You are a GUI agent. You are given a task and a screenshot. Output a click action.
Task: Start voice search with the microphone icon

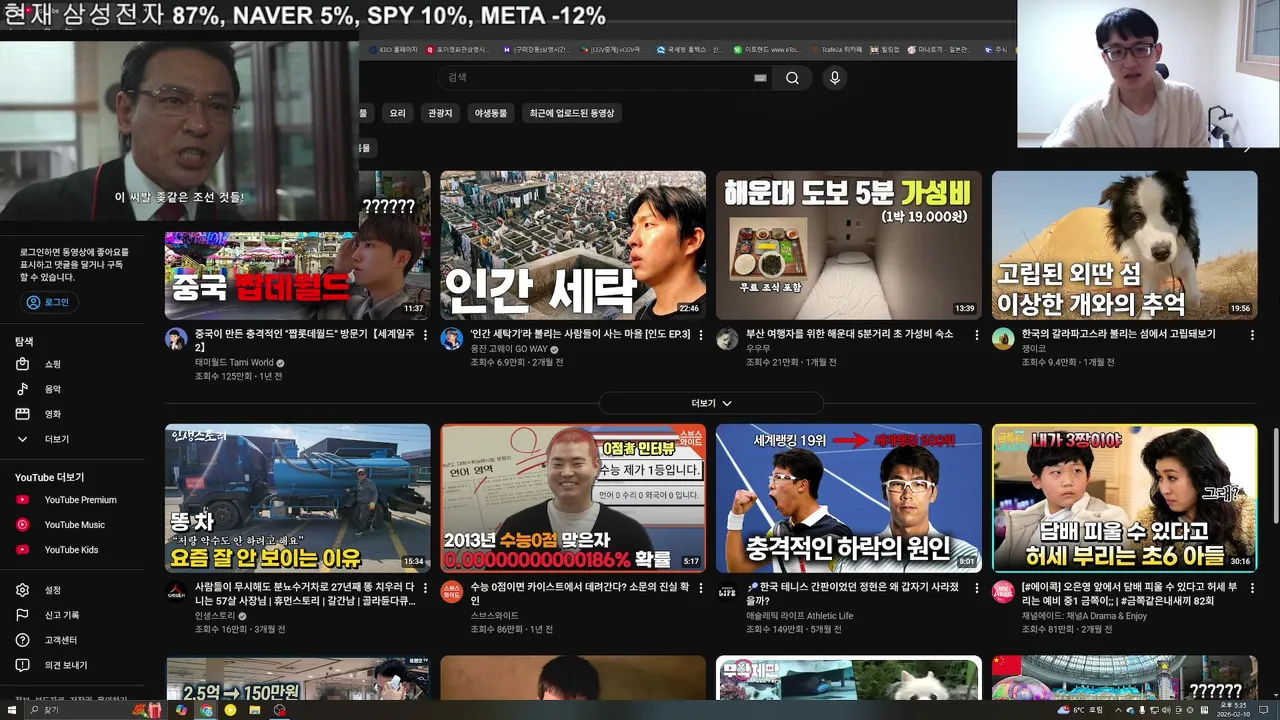click(x=834, y=78)
